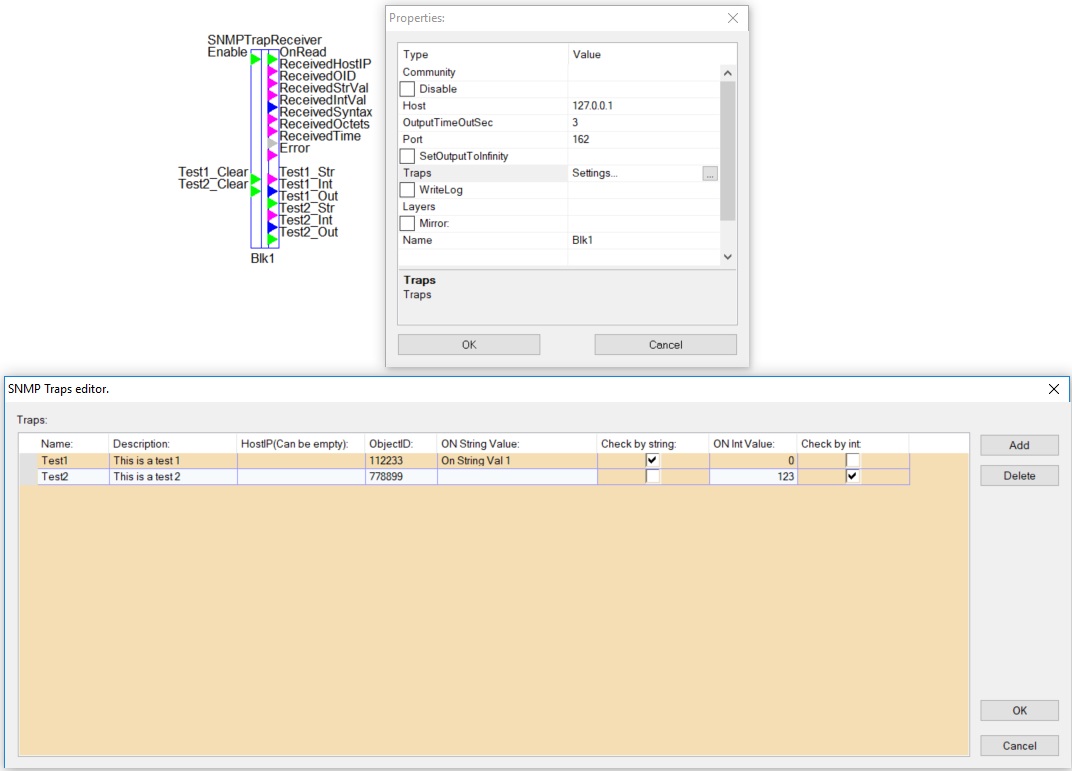Click the HostIP(Can be empty) column header
This screenshot has height=771, width=1072.
[301, 444]
